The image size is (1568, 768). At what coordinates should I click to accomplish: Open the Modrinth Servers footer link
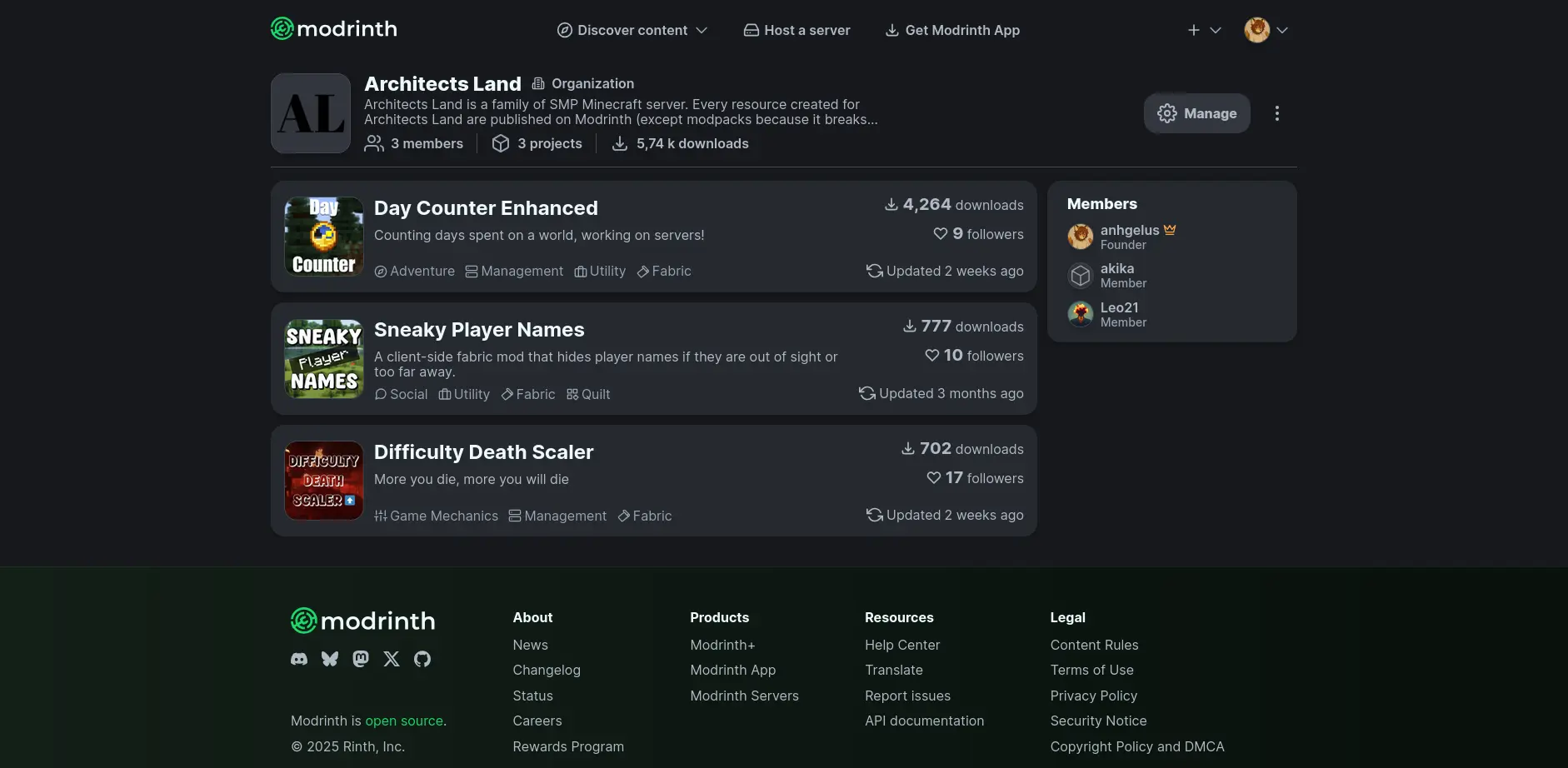(744, 696)
